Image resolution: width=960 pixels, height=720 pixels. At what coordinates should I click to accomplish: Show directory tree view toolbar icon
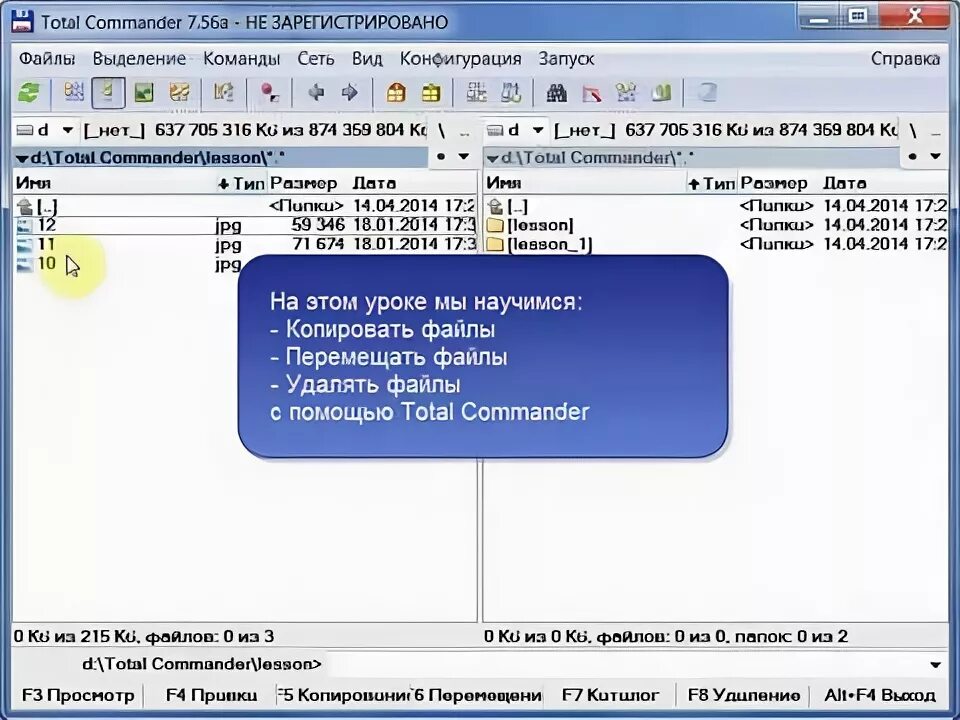click(179, 93)
